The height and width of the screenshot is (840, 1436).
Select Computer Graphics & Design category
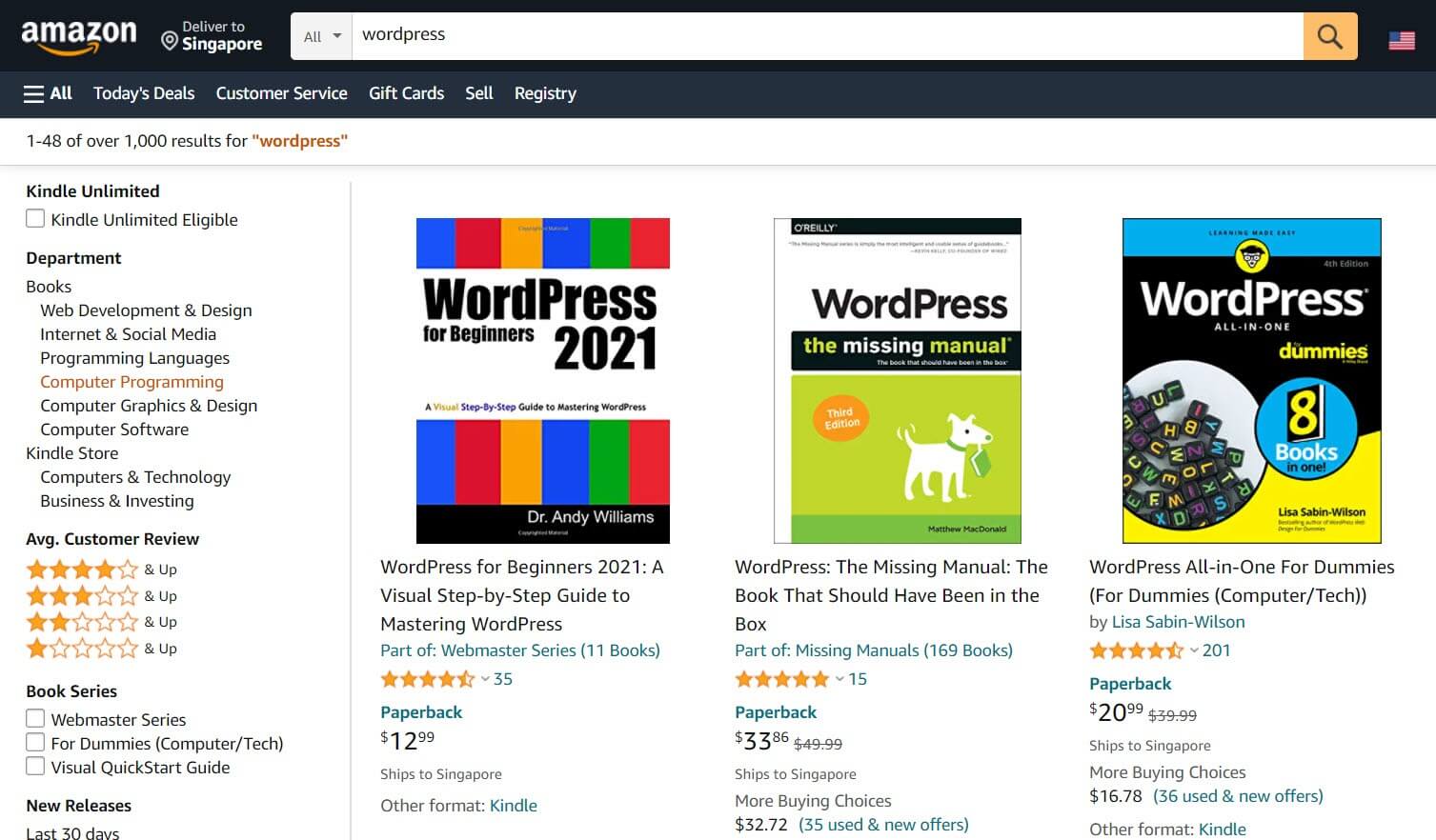[x=149, y=406]
